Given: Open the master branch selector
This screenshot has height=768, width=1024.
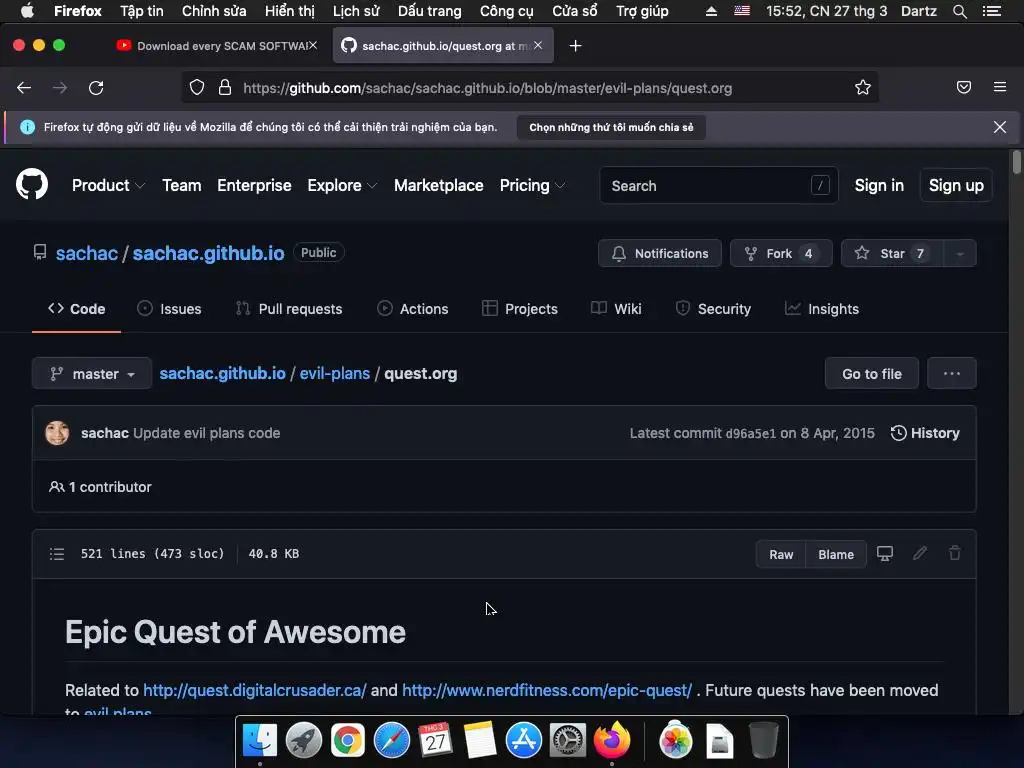Looking at the screenshot, I should point(92,374).
